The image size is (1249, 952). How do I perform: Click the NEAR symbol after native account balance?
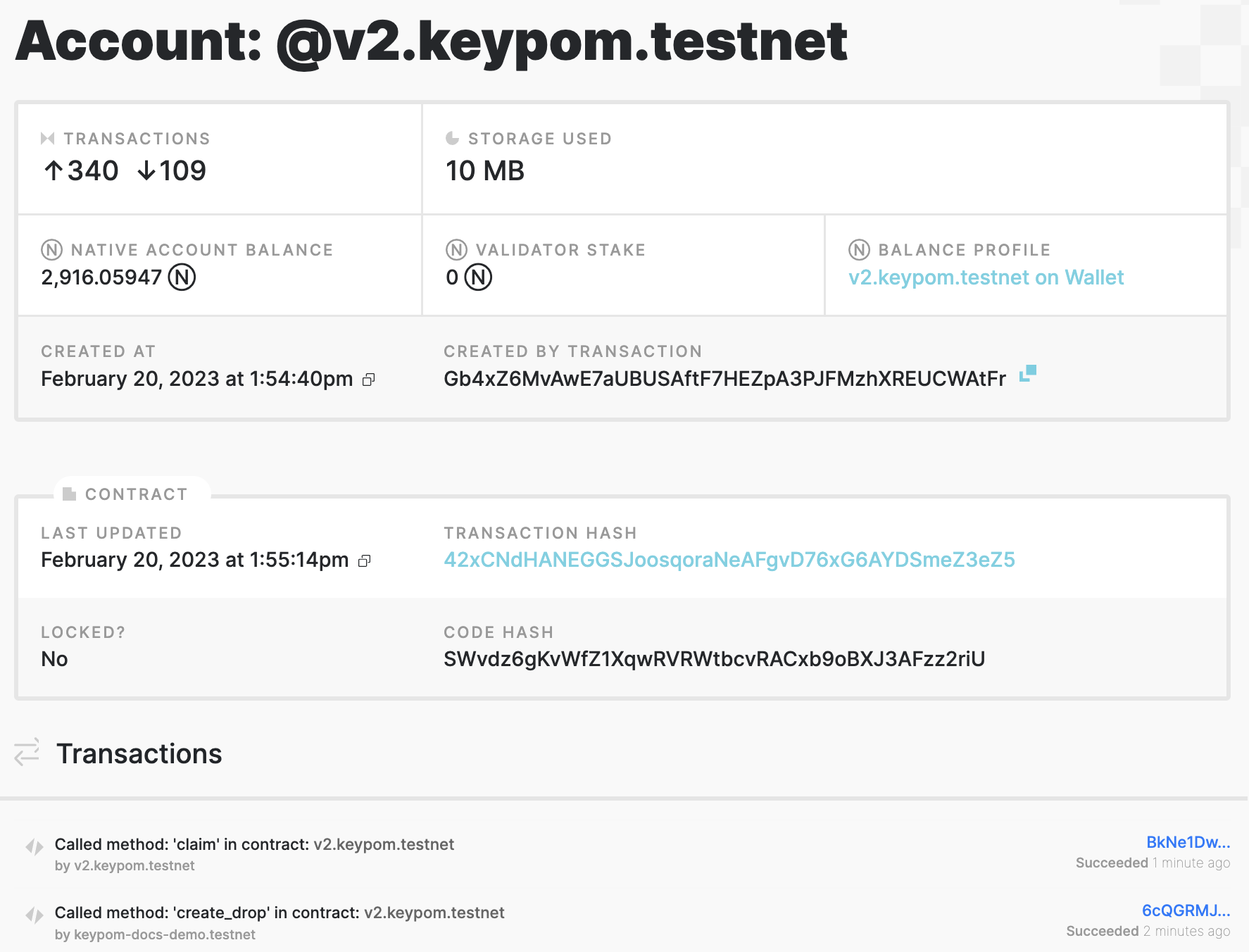(x=182, y=277)
